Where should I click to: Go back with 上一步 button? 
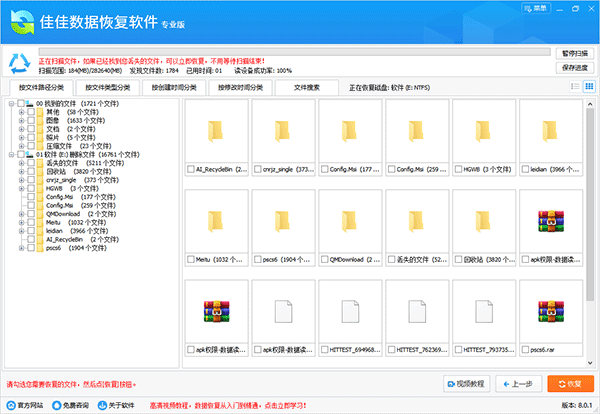click(519, 384)
